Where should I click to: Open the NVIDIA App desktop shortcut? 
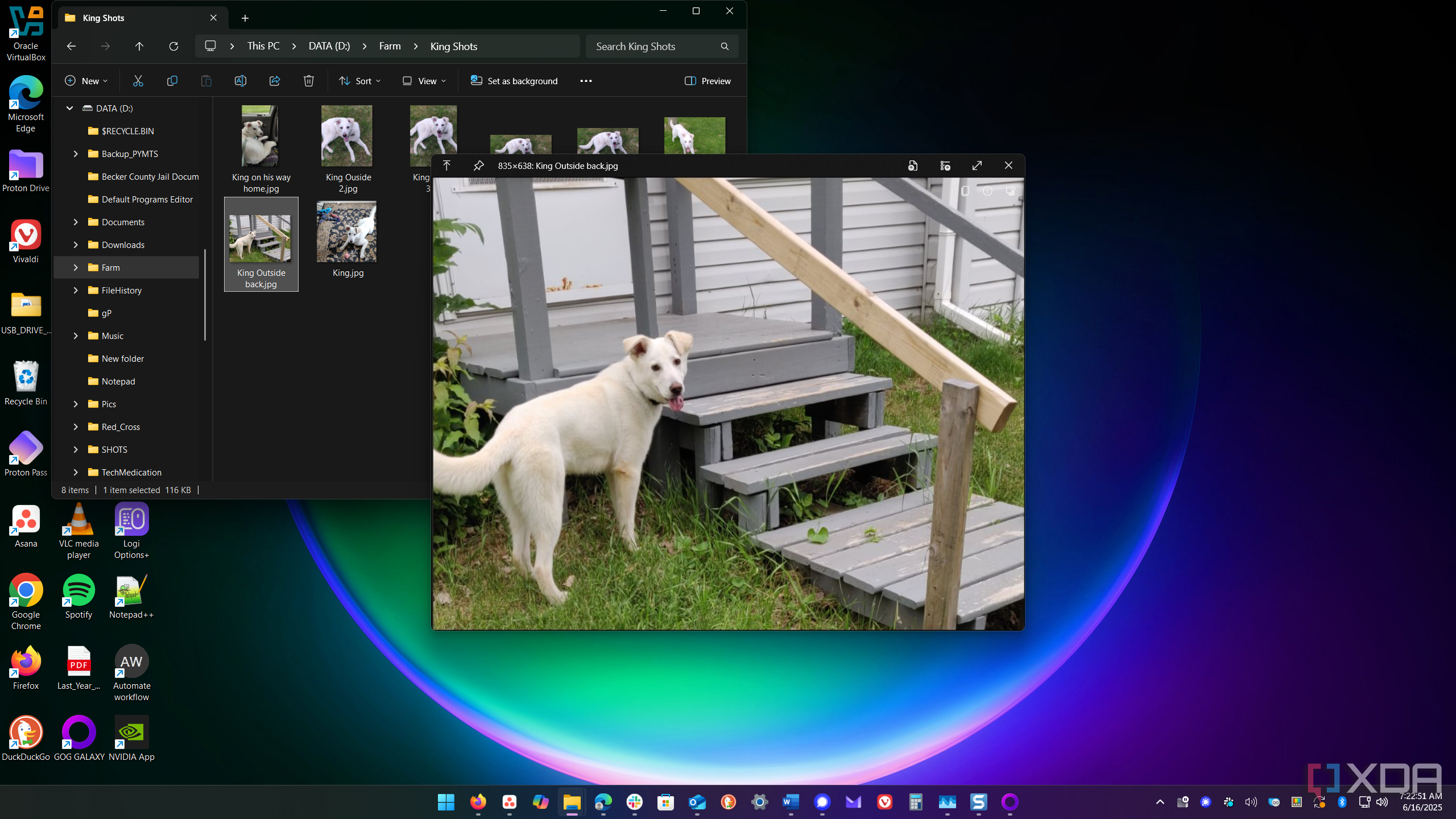point(131,739)
